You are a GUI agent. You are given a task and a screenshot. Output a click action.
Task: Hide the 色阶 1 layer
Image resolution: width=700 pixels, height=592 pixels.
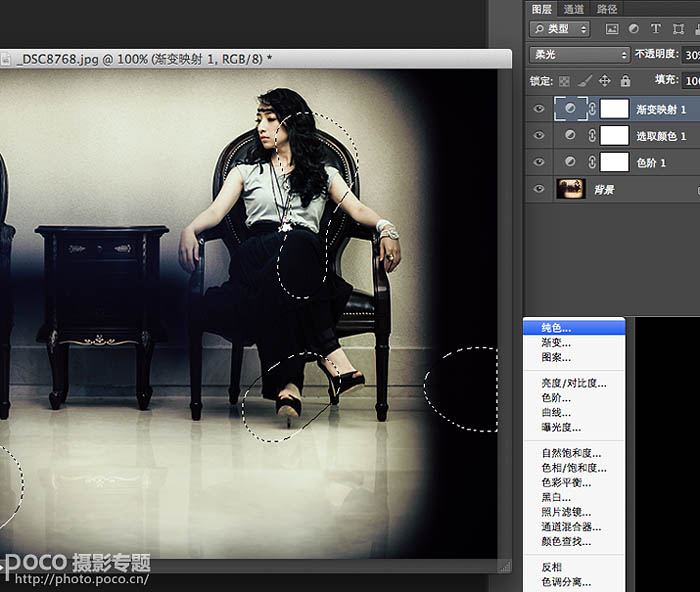click(540, 161)
